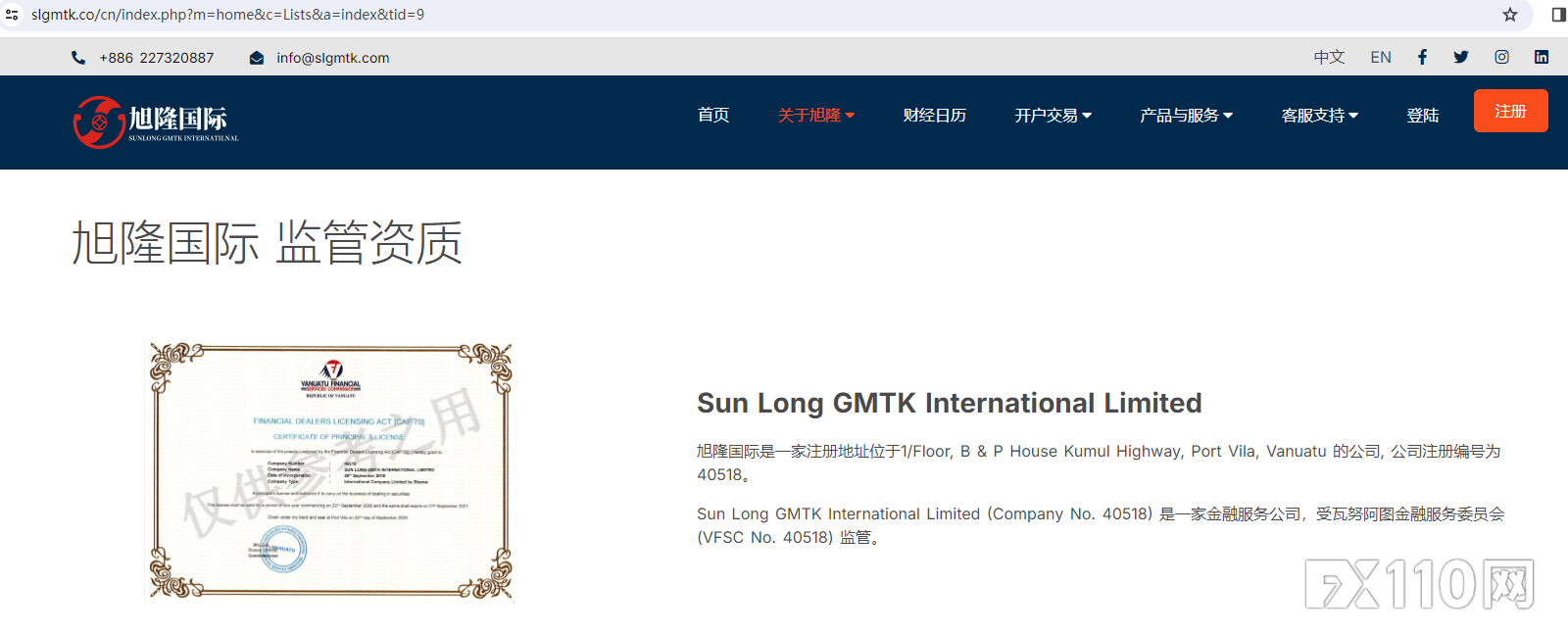Open the VFSC license certificate image

[x=330, y=471]
